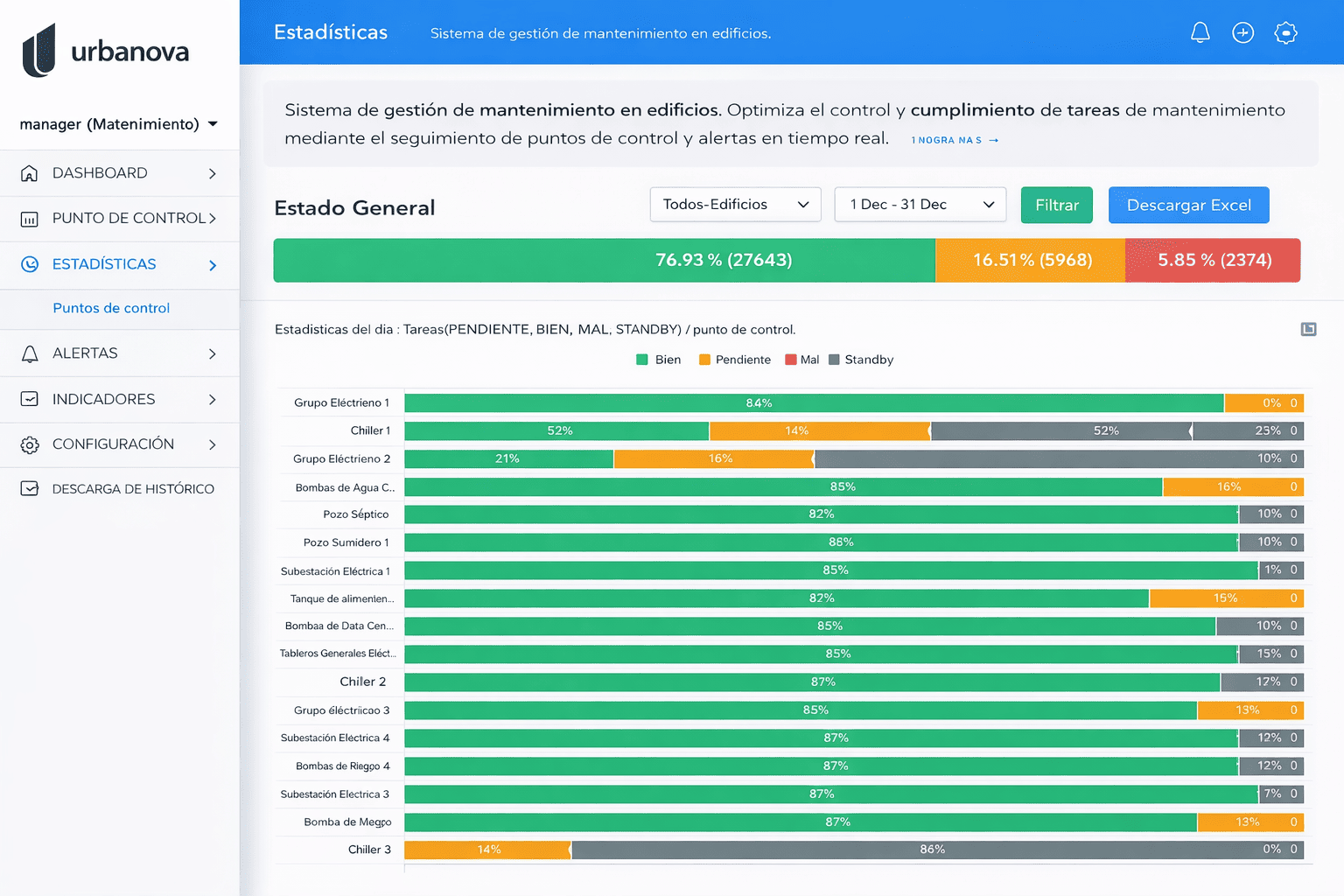The width and height of the screenshot is (1344, 896).
Task: Click the Filtrar button
Action: coord(1056,206)
